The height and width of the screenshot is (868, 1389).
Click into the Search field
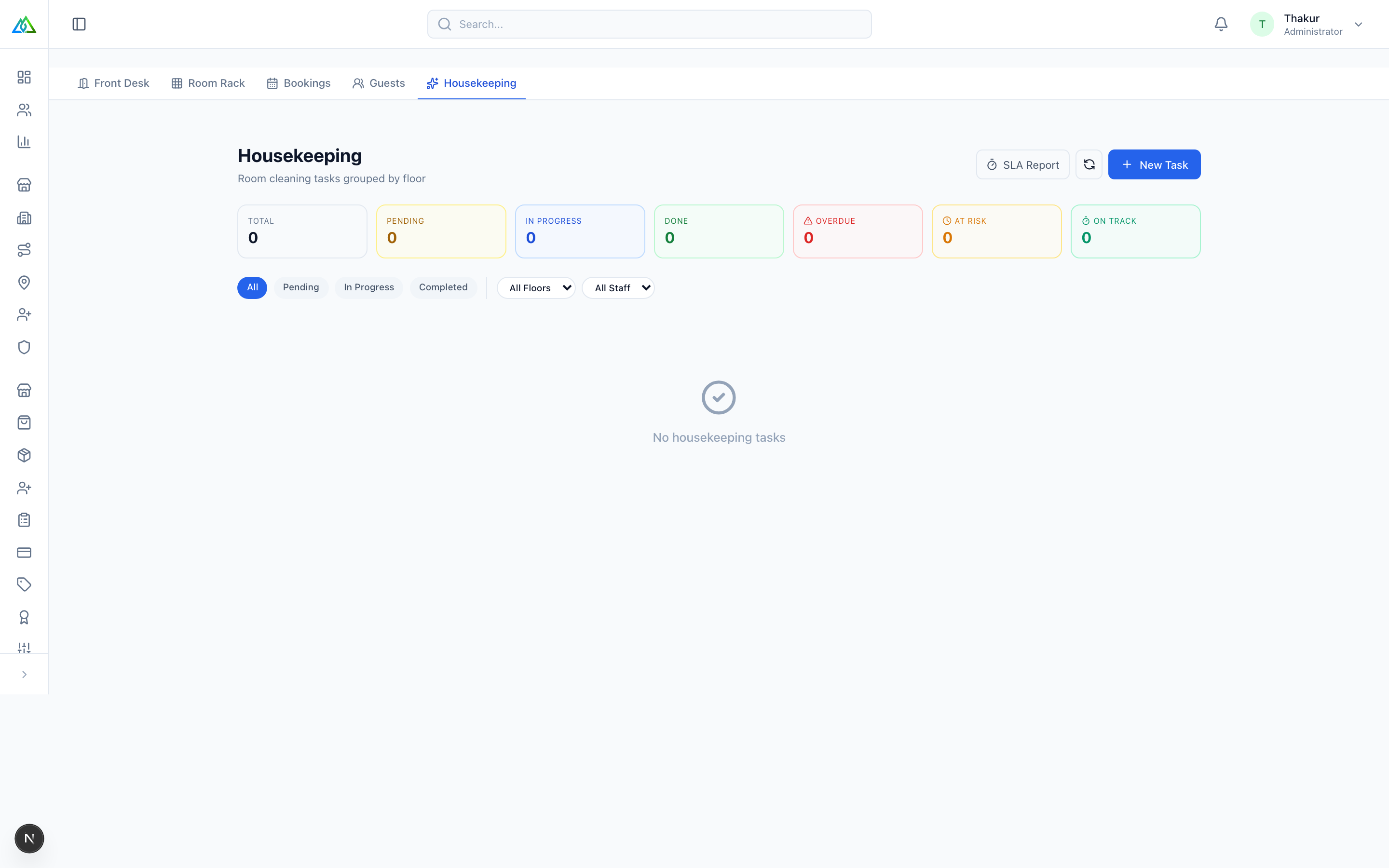click(x=649, y=24)
